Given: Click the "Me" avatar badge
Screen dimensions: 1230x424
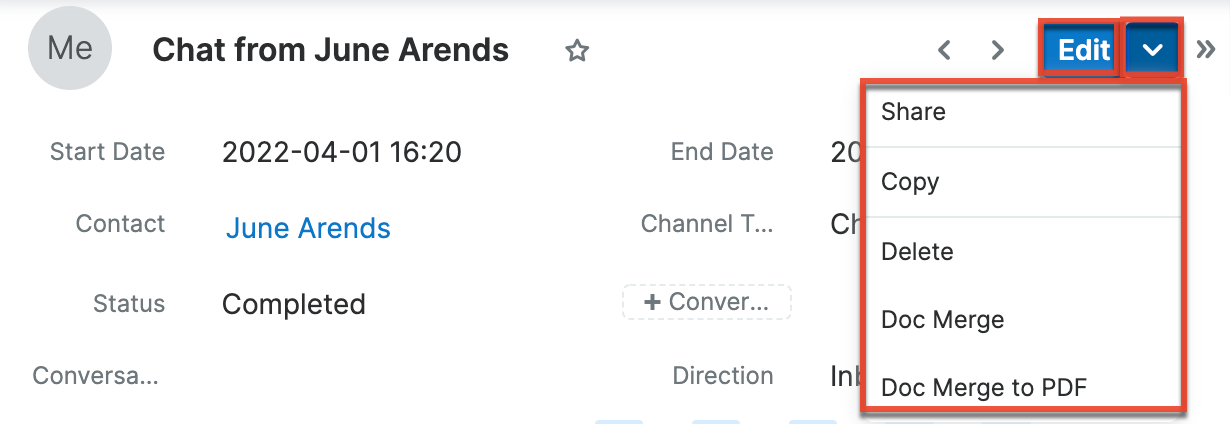Looking at the screenshot, I should [70, 48].
